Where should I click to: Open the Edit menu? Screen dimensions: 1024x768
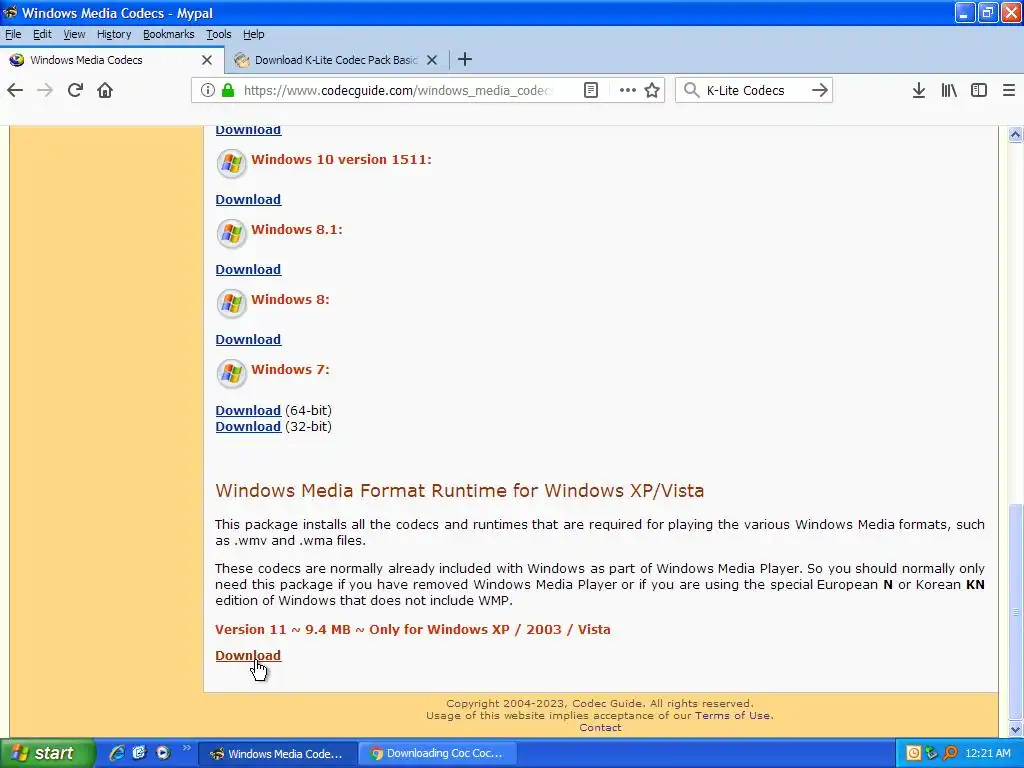[x=42, y=34]
